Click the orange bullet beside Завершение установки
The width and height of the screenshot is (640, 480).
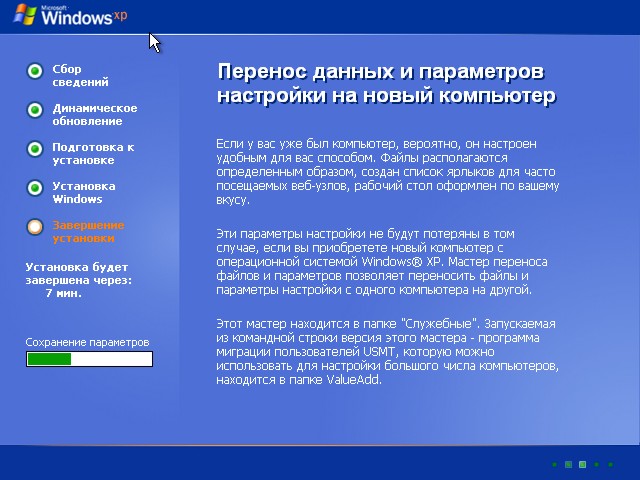tap(35, 227)
